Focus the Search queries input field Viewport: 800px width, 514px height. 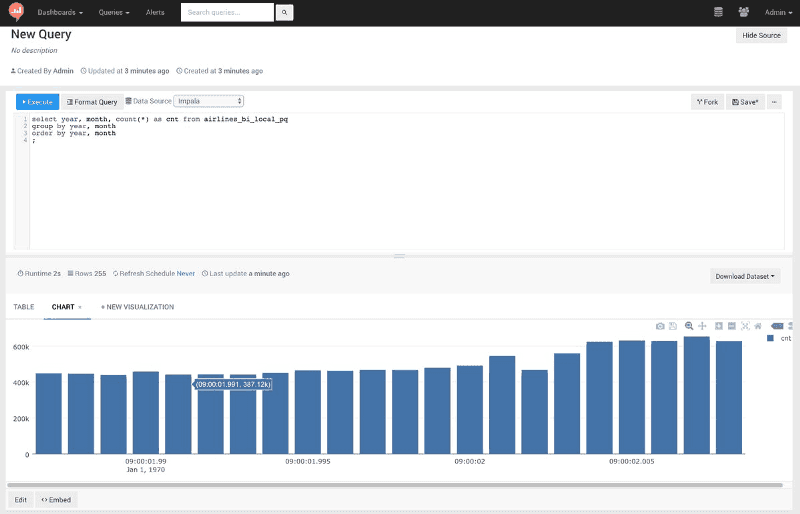tap(227, 13)
